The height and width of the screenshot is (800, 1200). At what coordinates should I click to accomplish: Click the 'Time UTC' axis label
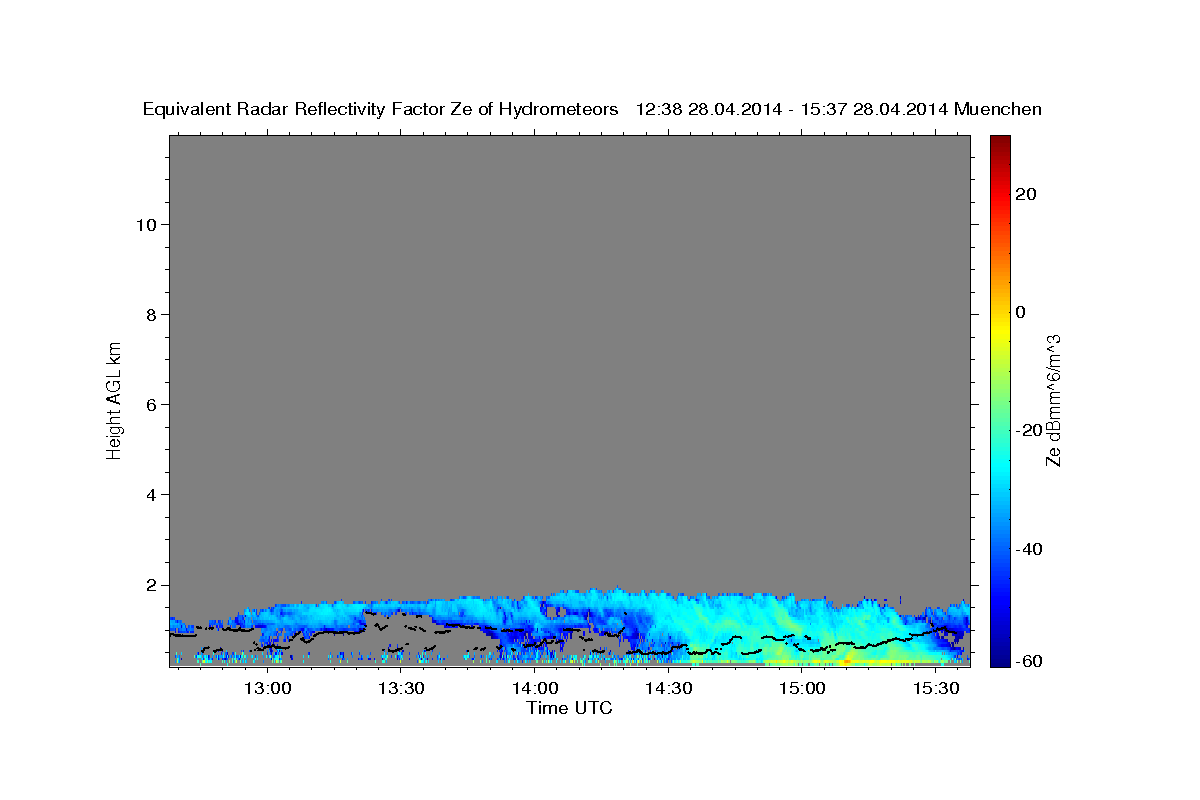(569, 708)
